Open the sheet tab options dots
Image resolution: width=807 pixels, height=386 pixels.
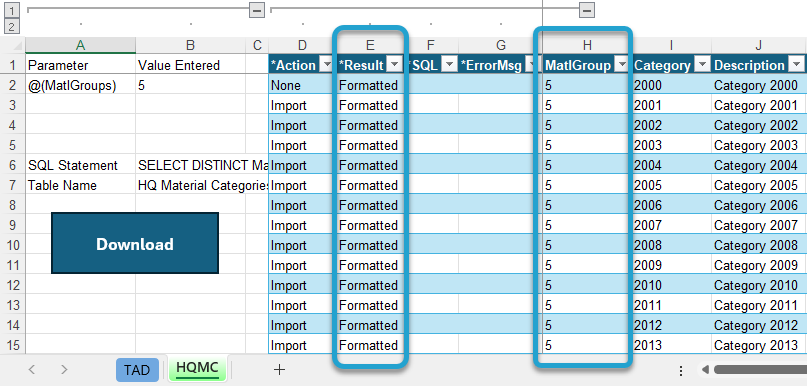pyautogui.click(x=681, y=371)
